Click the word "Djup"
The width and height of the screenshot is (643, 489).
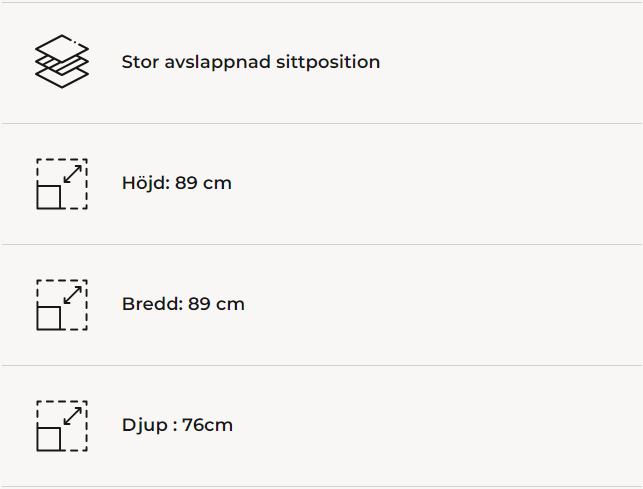pos(144,426)
